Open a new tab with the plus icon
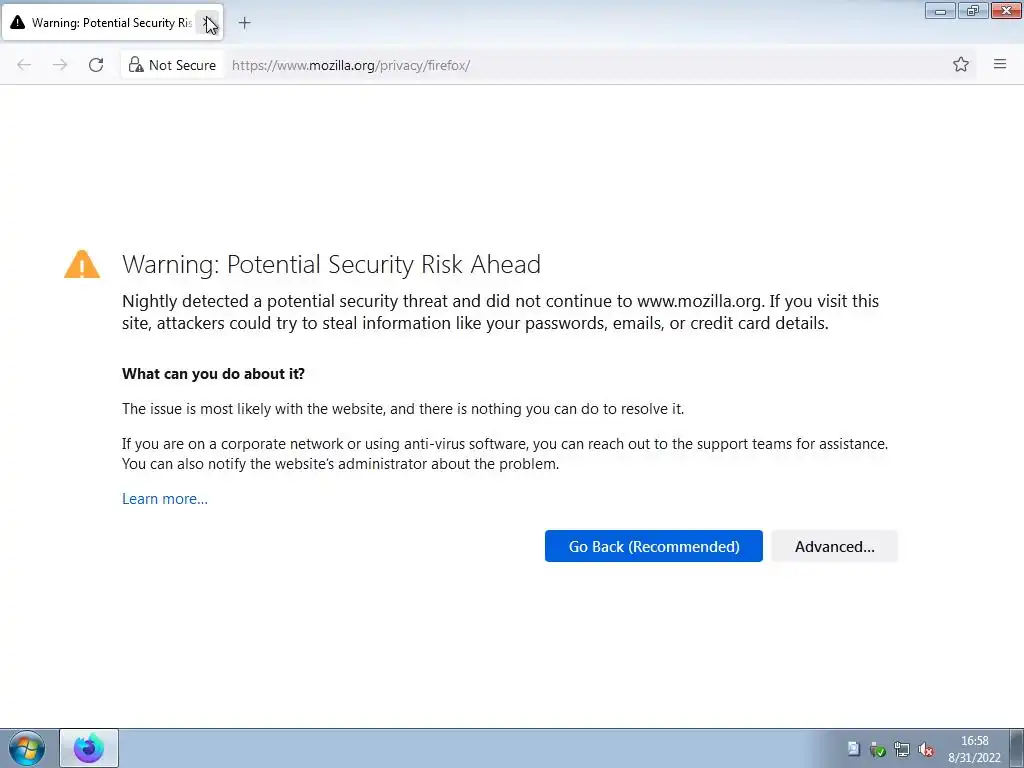Screen dimensions: 1024x768 click(x=244, y=23)
